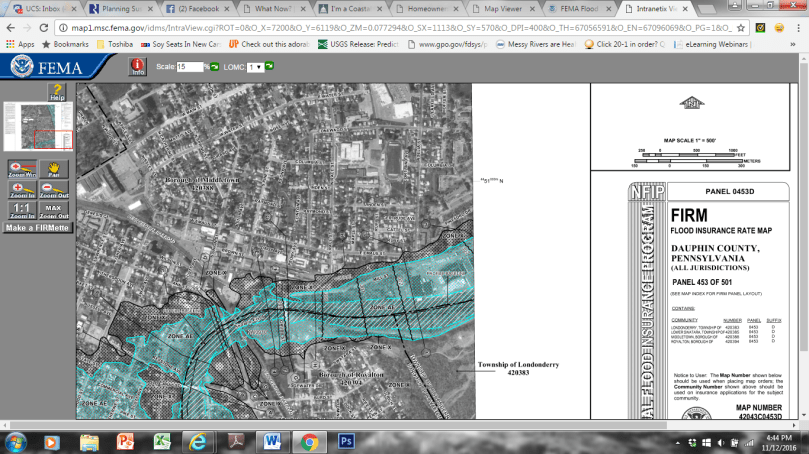This screenshot has height=454, width=809.
Task: Show hidden system tray icons
Action: [677, 443]
